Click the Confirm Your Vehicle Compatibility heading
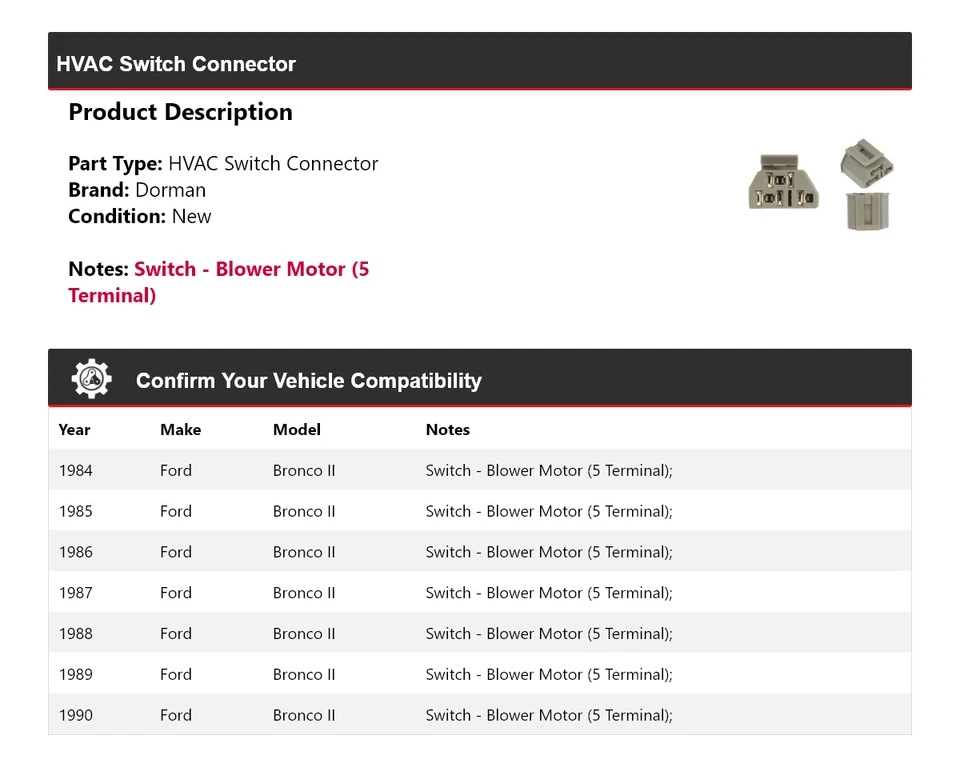Screen dimensions: 960x767 (x=308, y=381)
